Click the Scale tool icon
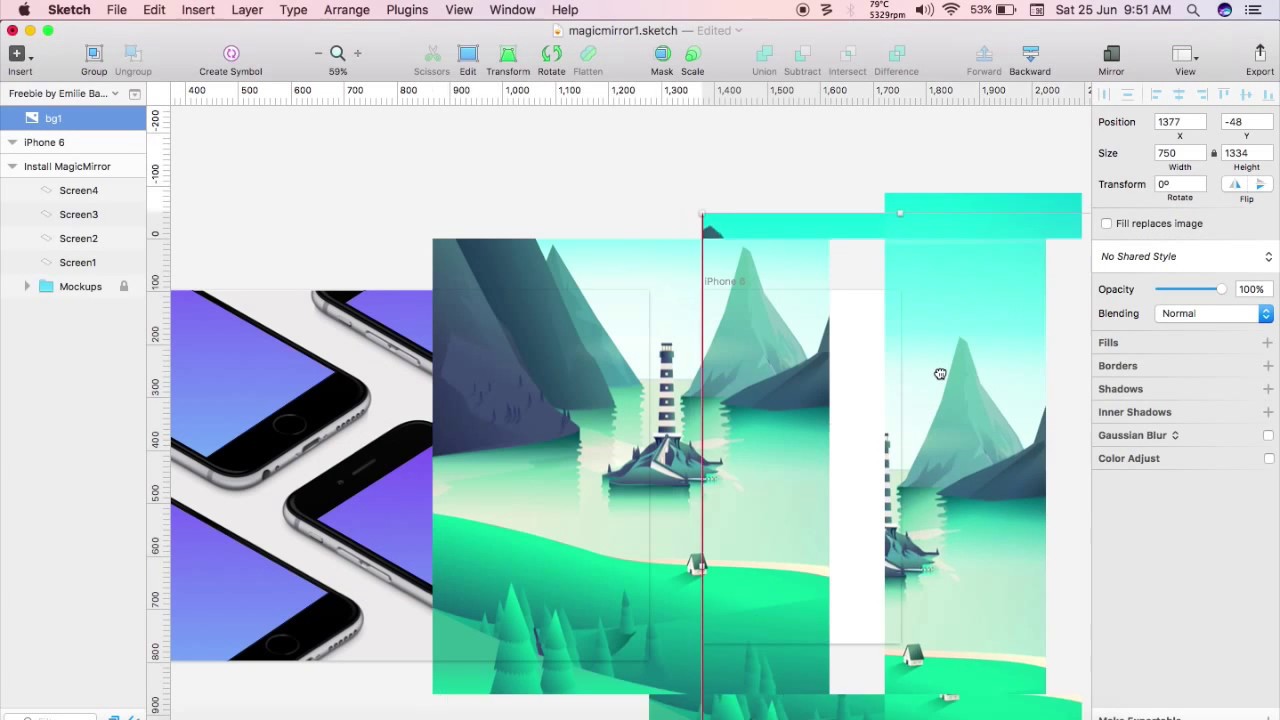 (x=692, y=54)
